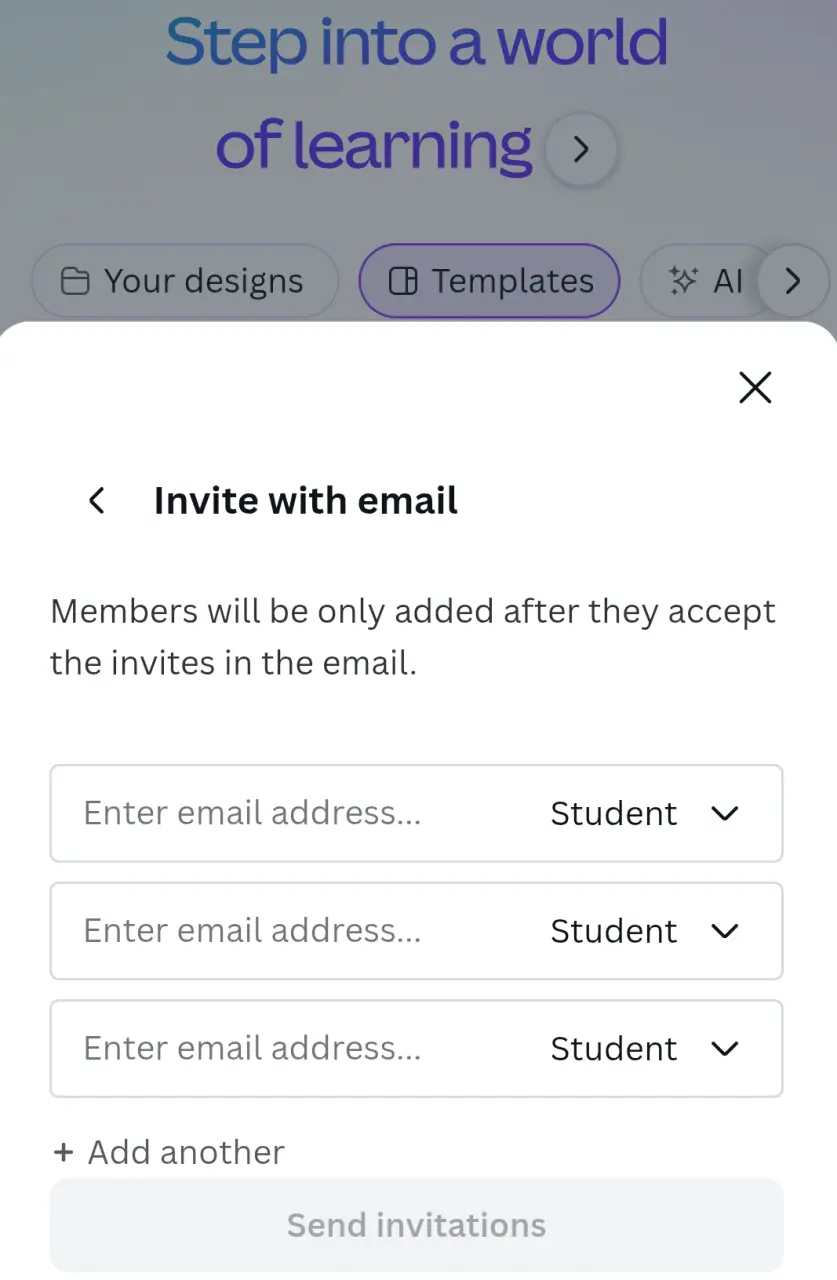Close the invite dialog with the X icon

point(755,387)
